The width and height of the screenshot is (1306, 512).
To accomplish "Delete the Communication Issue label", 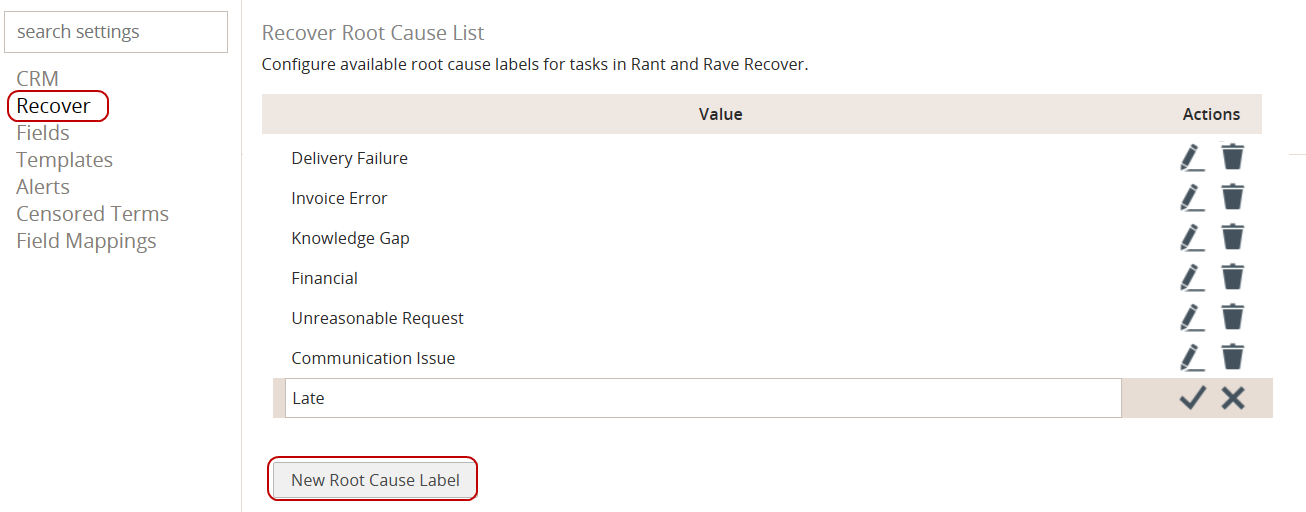I will click(x=1233, y=358).
